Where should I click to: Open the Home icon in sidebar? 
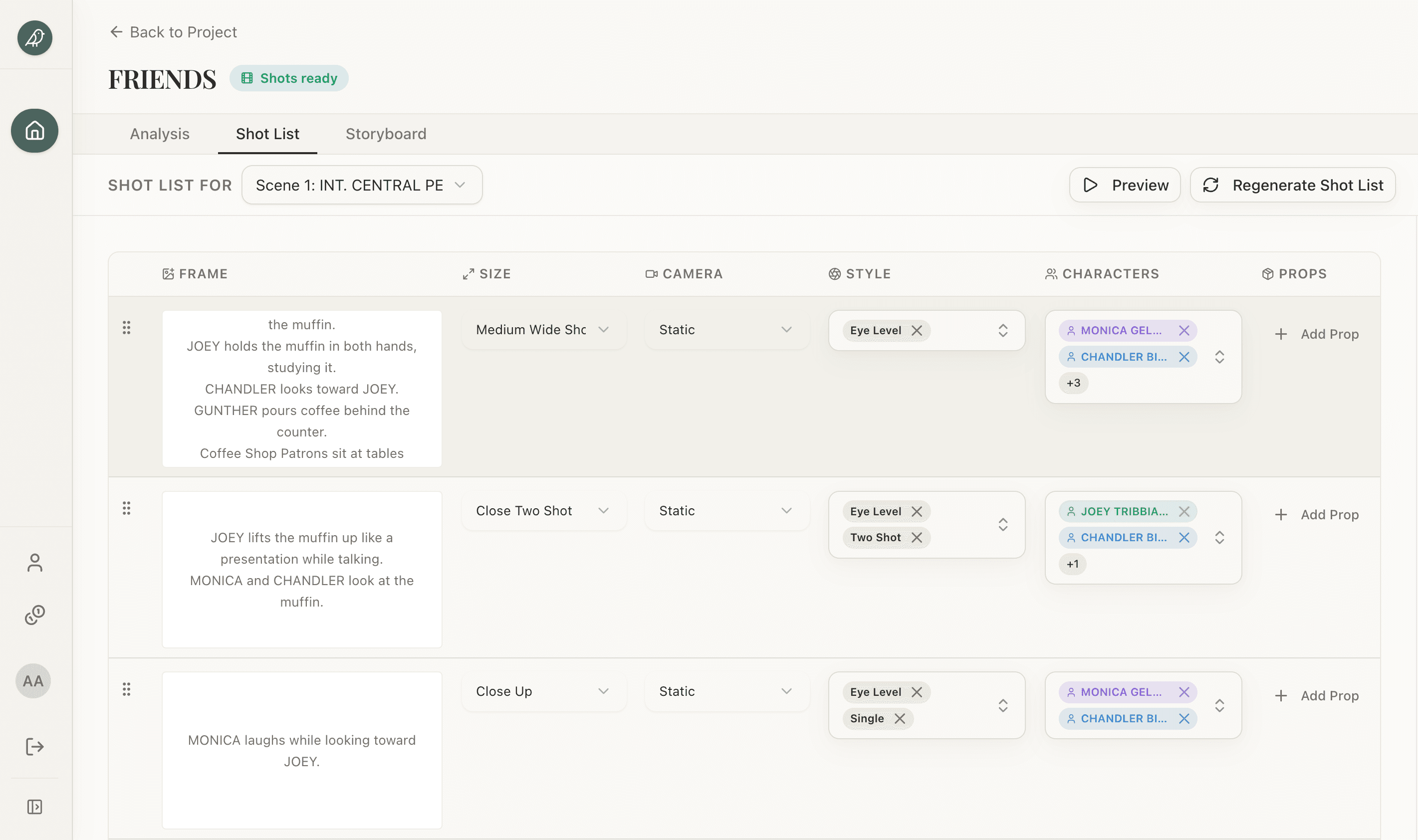pos(34,131)
